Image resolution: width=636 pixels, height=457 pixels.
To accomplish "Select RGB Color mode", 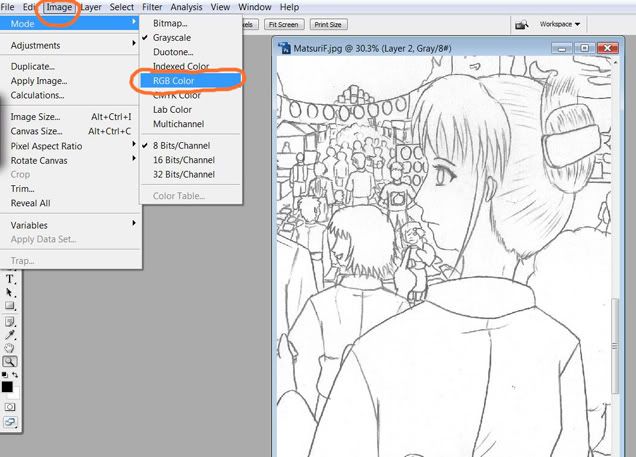I will (x=191, y=81).
